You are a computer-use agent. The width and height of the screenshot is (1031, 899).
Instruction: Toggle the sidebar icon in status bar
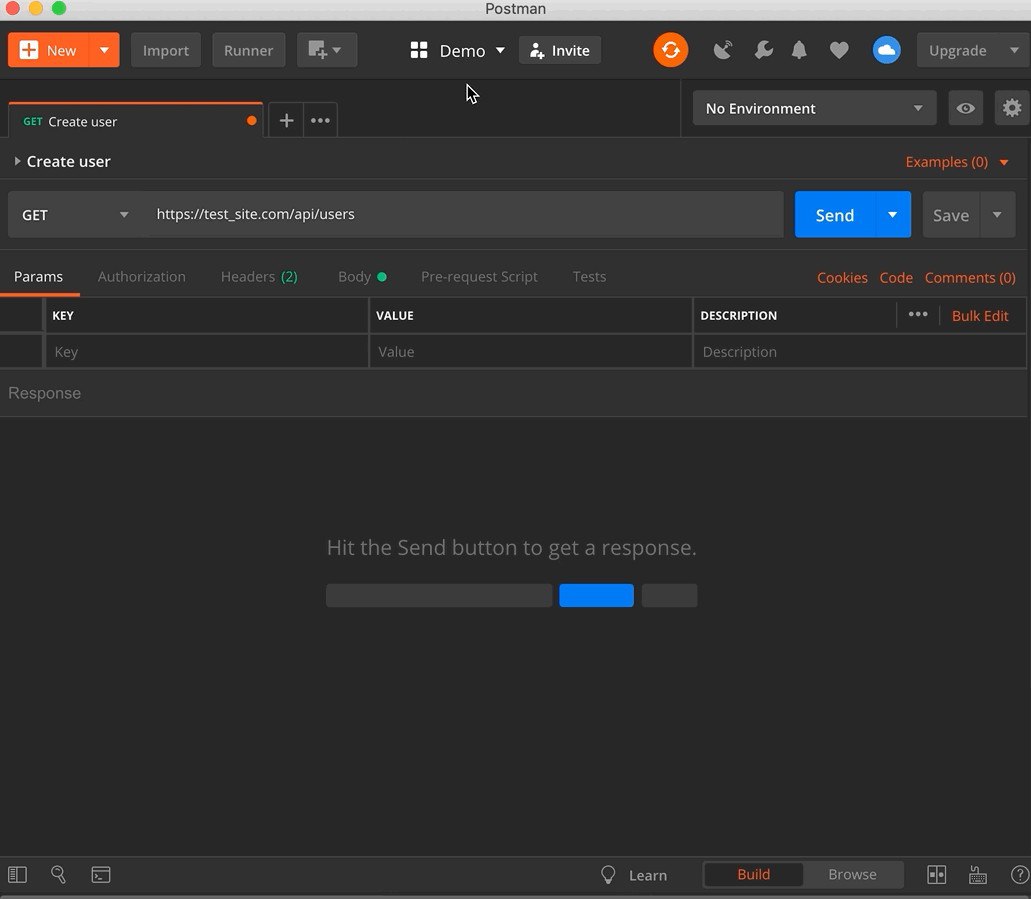click(18, 874)
